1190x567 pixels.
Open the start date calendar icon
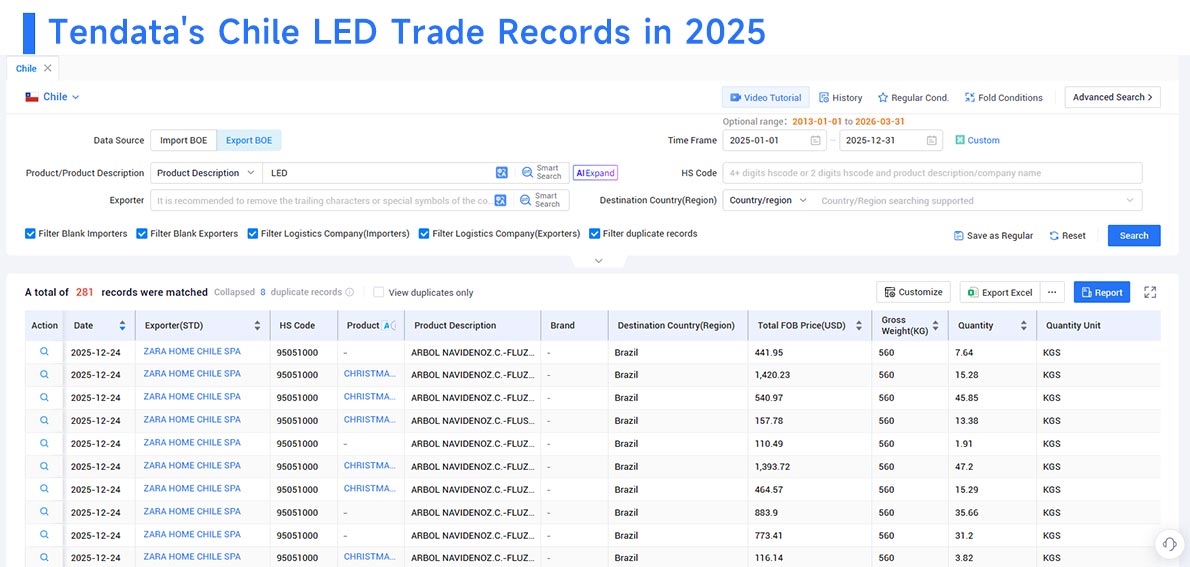point(815,140)
